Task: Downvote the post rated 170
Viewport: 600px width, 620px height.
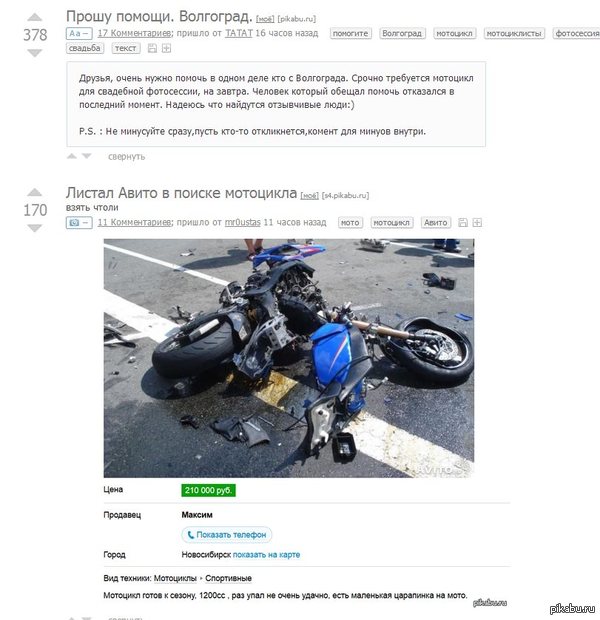Action: [35, 228]
